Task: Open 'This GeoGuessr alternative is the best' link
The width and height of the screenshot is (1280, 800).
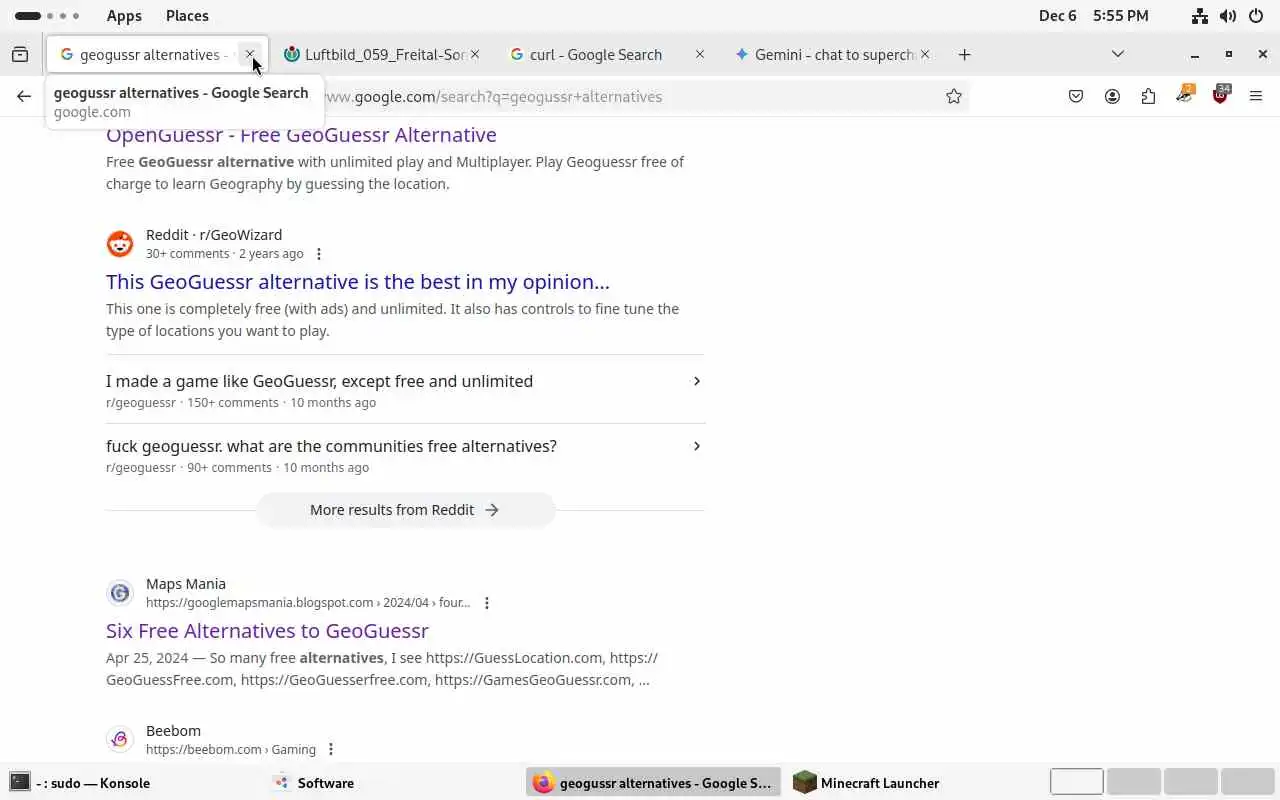Action: [358, 282]
